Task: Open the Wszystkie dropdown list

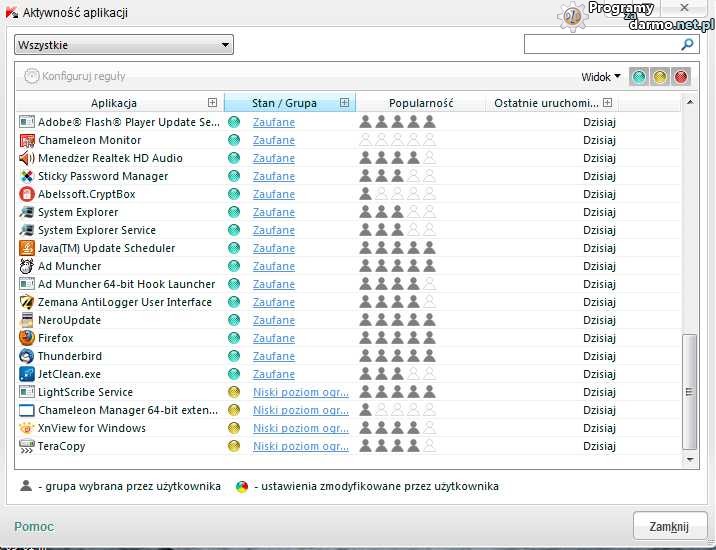Action: click(123, 45)
